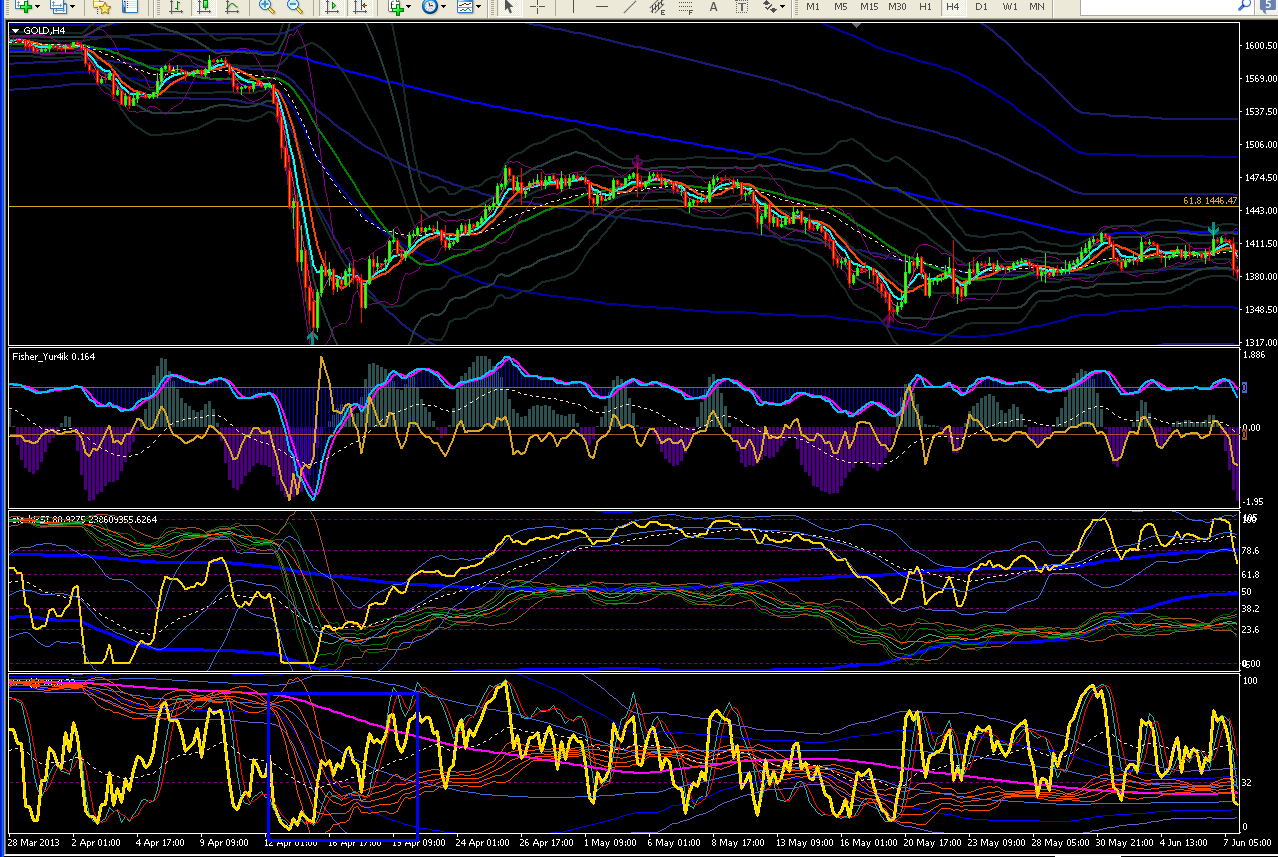
Task: Switch timeframe to MN monthly
Action: [x=1037, y=7]
